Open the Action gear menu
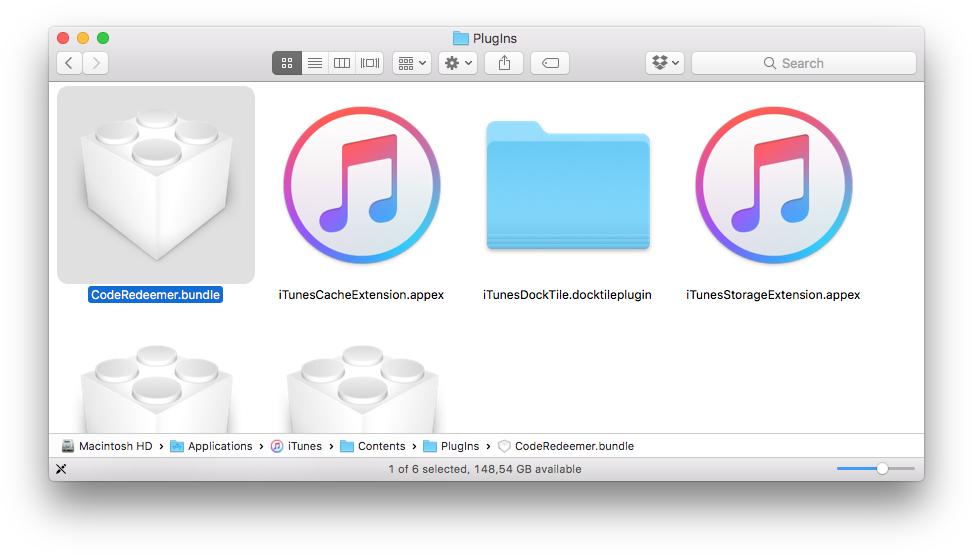Image resolution: width=972 pixels, height=555 pixels. pos(458,63)
